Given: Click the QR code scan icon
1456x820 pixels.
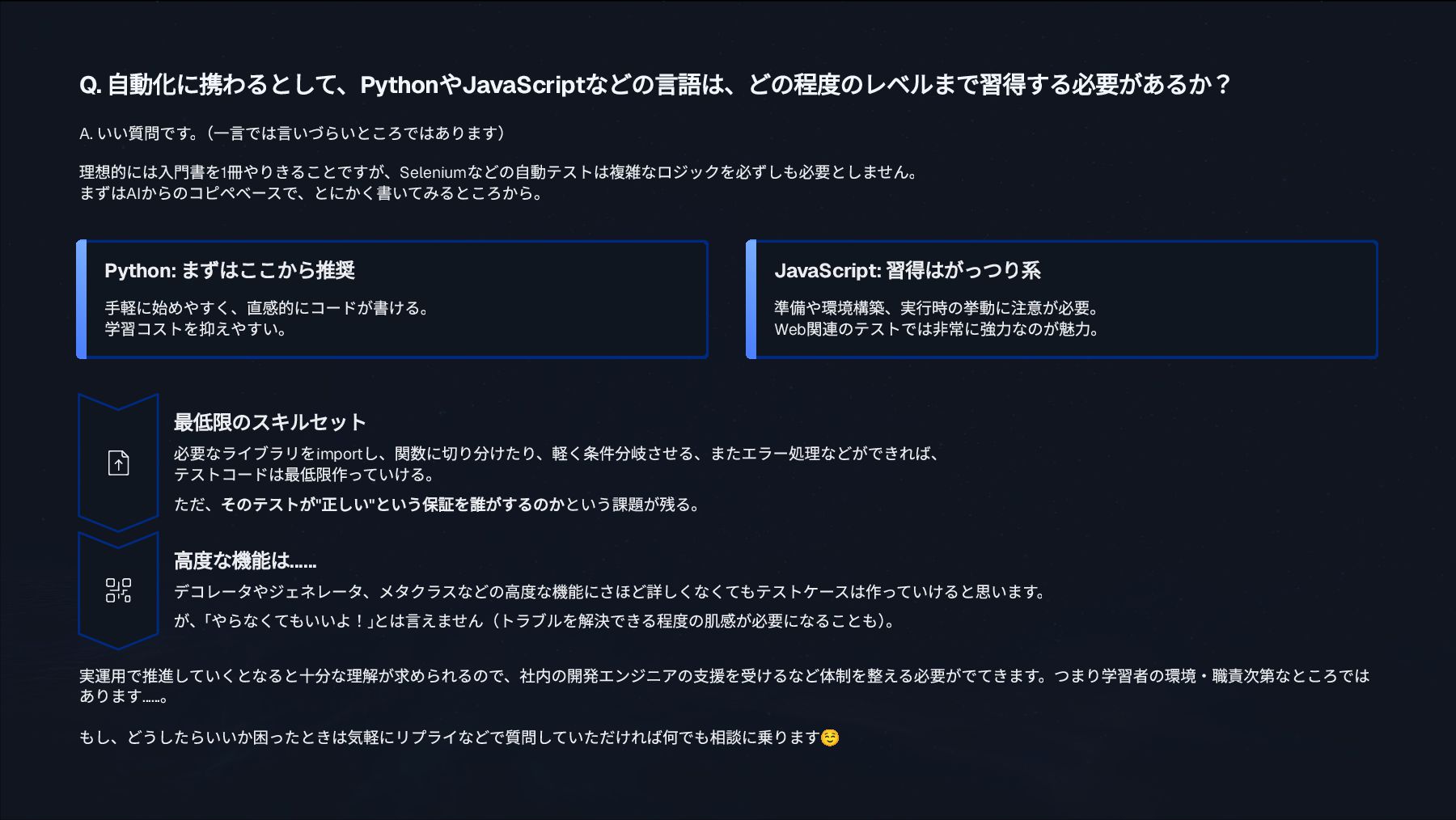Looking at the screenshot, I should pyautogui.click(x=118, y=590).
